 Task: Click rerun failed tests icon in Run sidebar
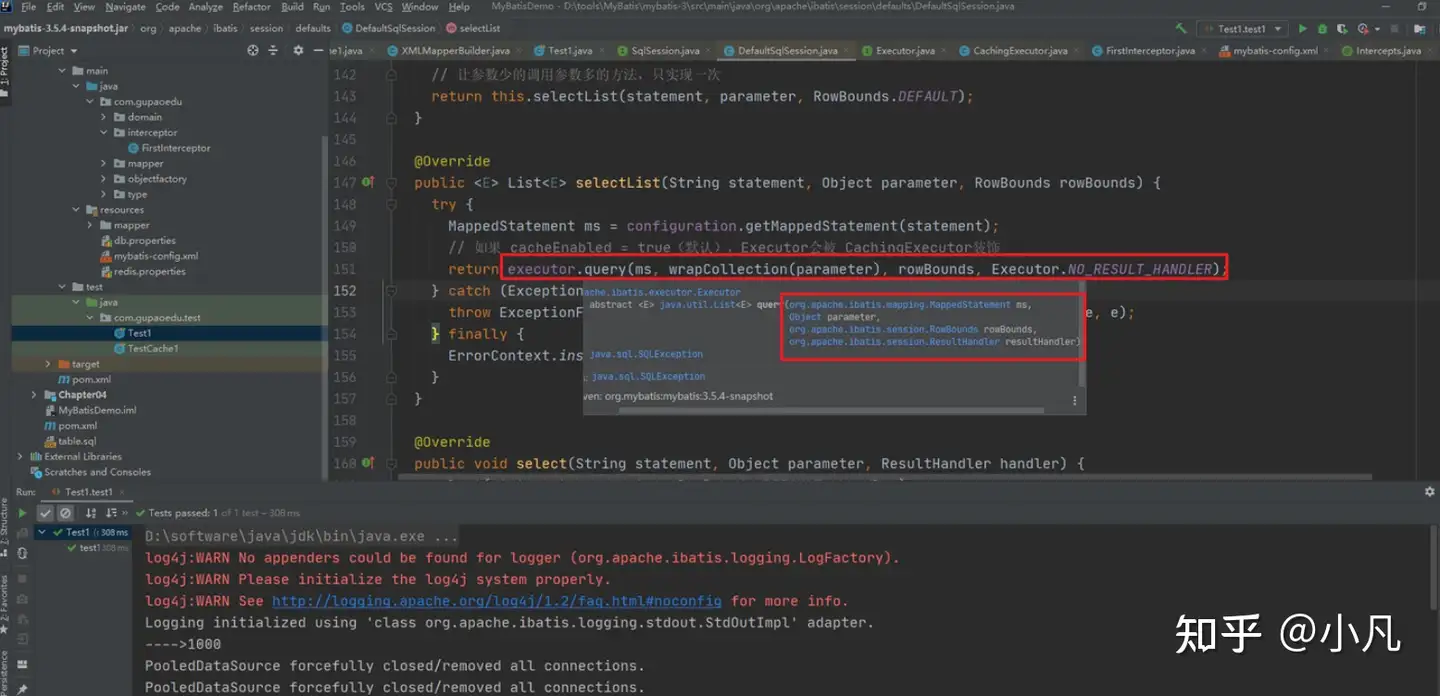(22, 533)
